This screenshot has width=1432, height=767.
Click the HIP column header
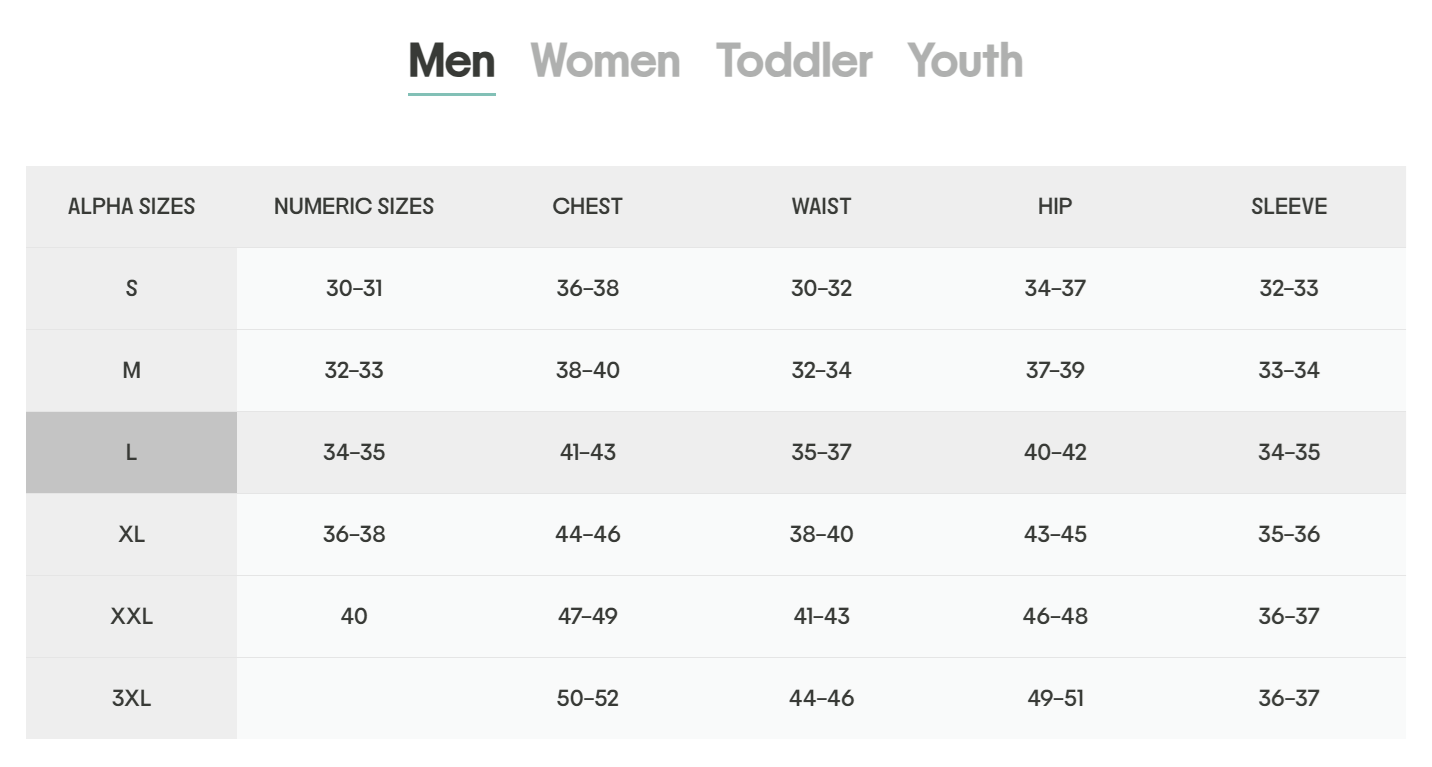(x=1055, y=206)
